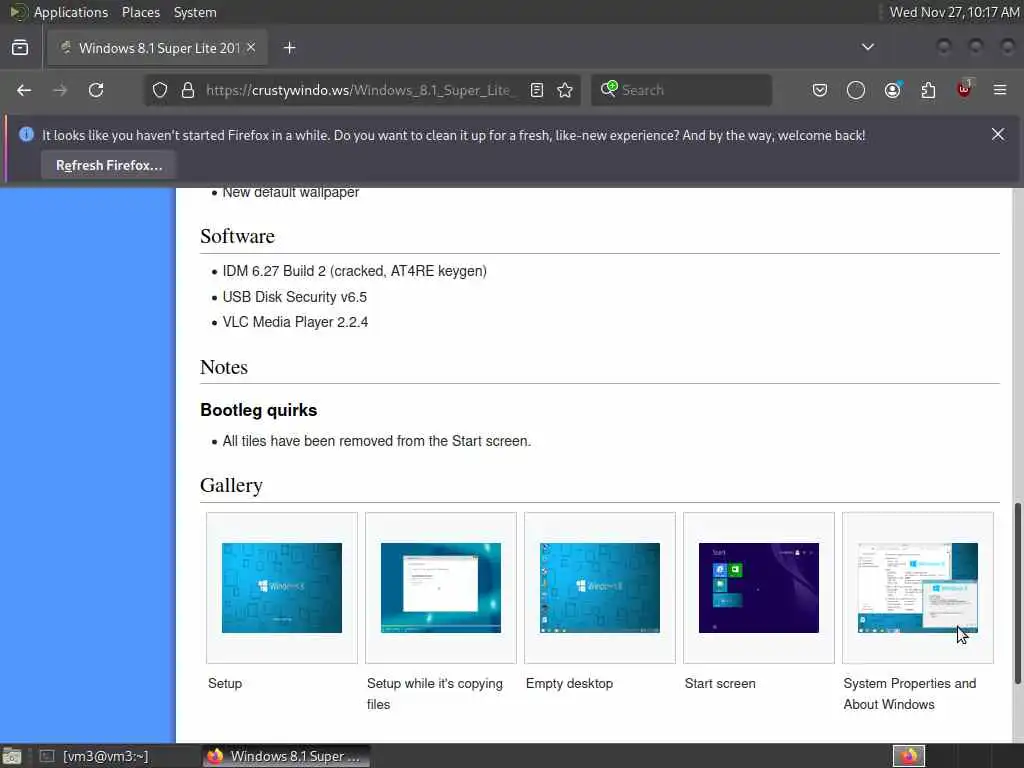Open System Properties and About Windows thumbnail
The width and height of the screenshot is (1024, 768).
pyautogui.click(x=918, y=588)
